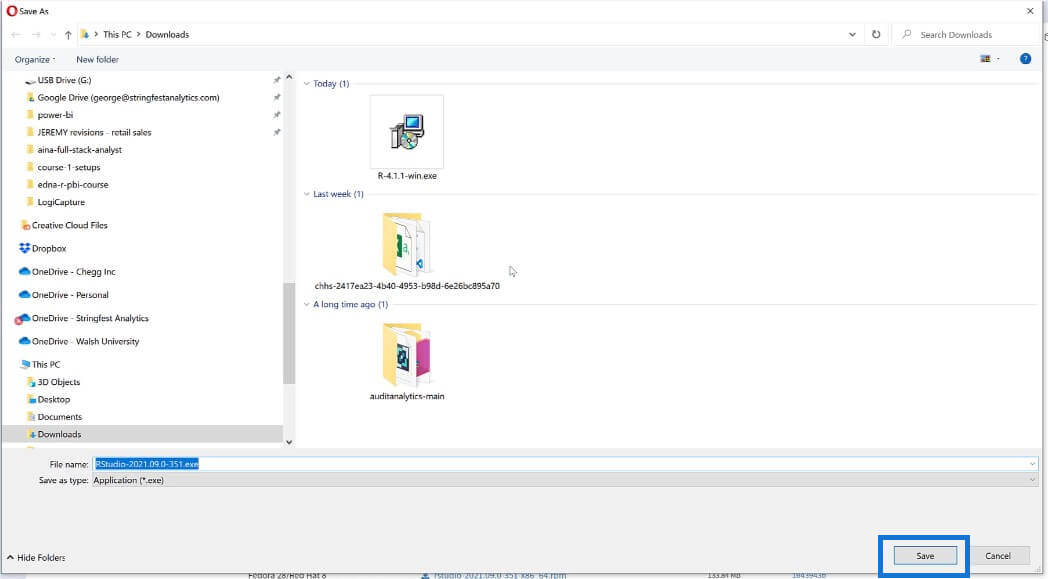Click Hide Folders toggle

coord(36,558)
